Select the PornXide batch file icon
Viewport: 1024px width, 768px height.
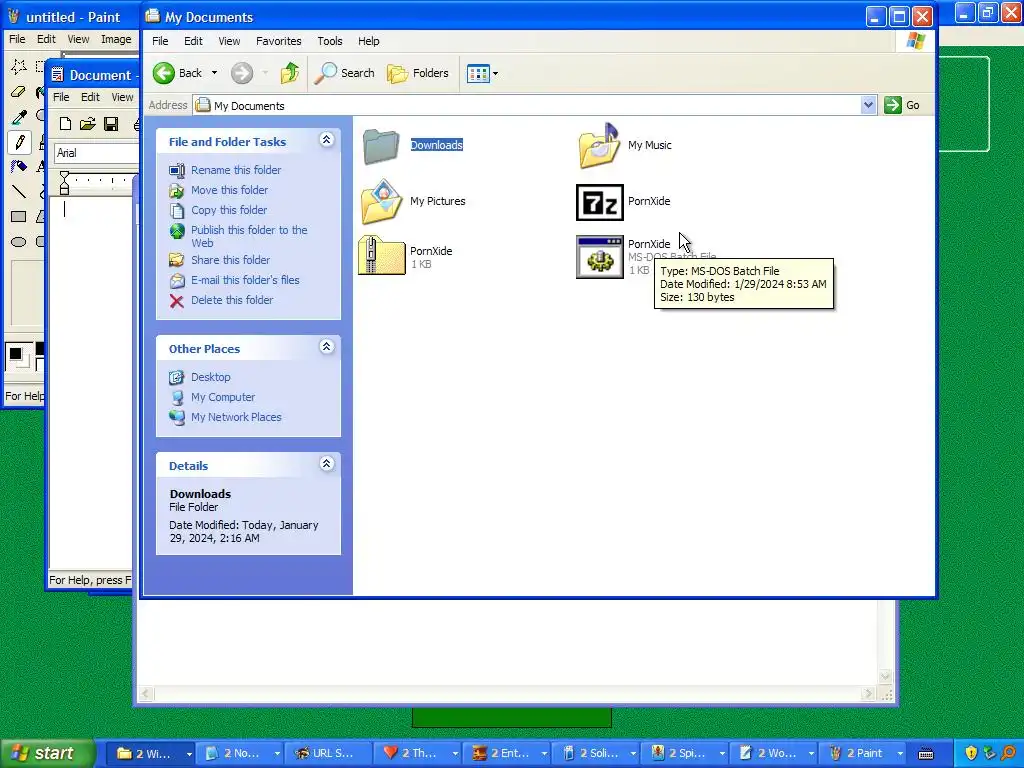(x=600, y=257)
